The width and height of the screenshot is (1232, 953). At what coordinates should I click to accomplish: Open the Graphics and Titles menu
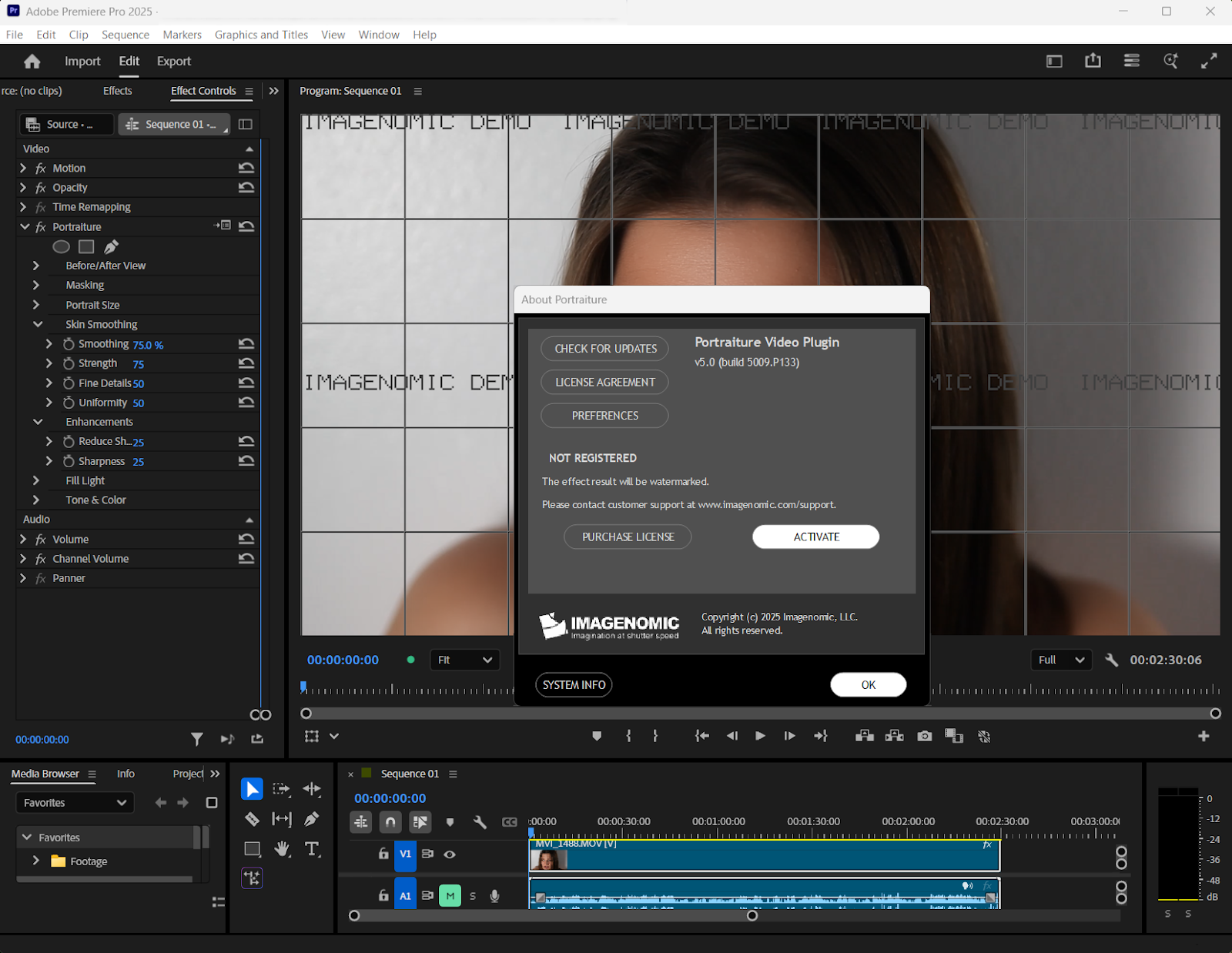pyautogui.click(x=261, y=35)
